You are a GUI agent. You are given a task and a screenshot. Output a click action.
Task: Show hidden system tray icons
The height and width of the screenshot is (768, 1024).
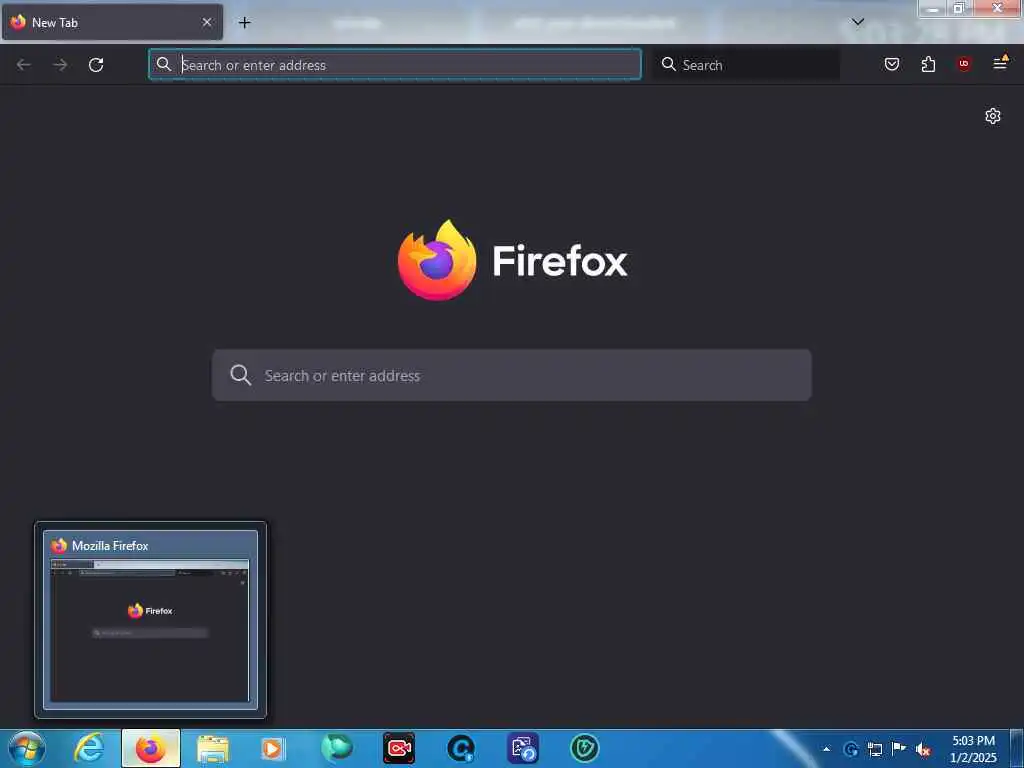(827, 749)
